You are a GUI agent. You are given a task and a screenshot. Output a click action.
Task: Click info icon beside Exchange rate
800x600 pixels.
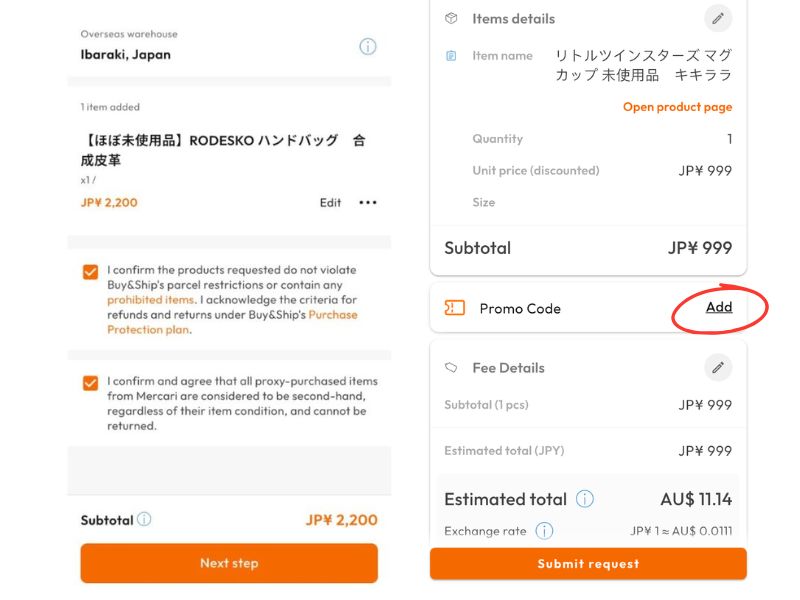click(x=544, y=531)
